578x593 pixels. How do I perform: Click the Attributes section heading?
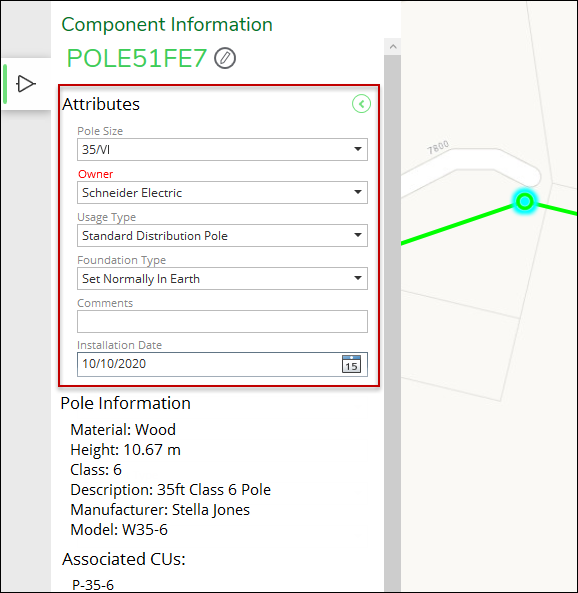(x=101, y=104)
